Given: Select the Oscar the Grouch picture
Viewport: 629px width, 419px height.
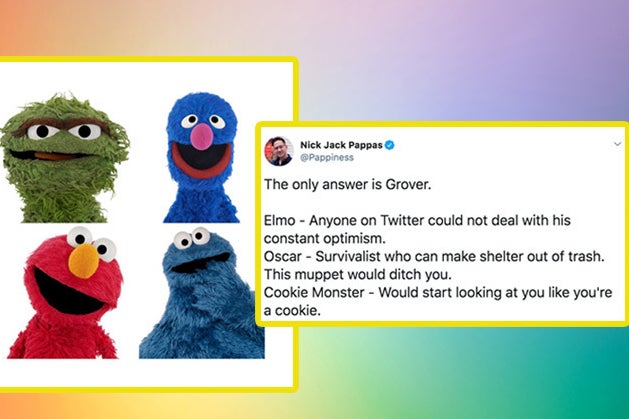Looking at the screenshot, I should click(65, 158).
